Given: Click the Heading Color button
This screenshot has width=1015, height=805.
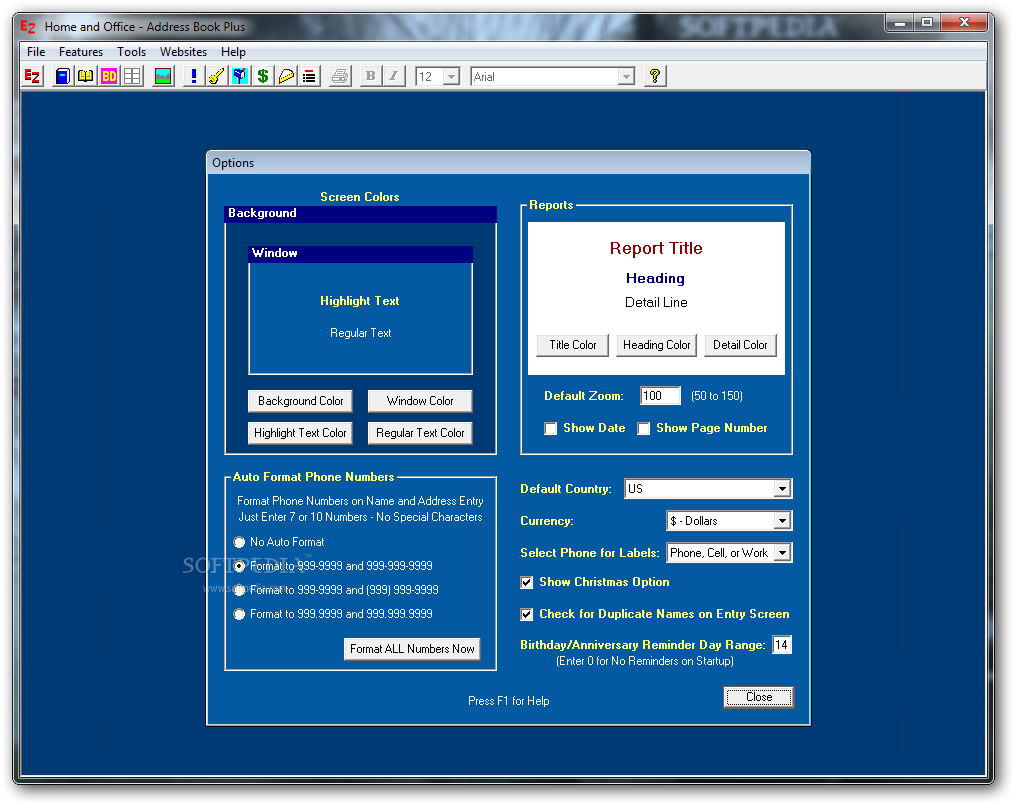Looking at the screenshot, I should [x=656, y=345].
